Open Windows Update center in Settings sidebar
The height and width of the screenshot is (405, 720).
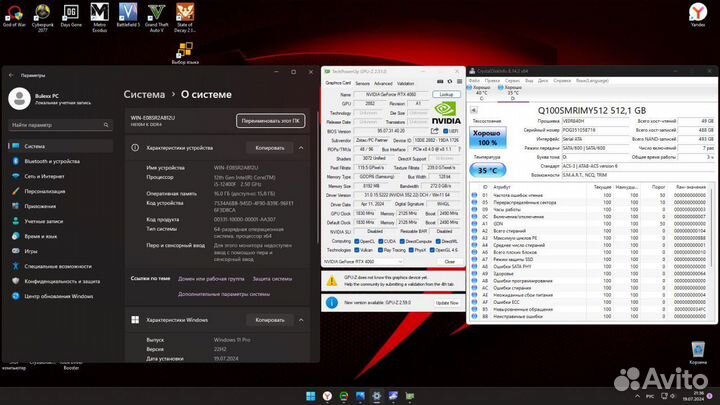(60, 296)
